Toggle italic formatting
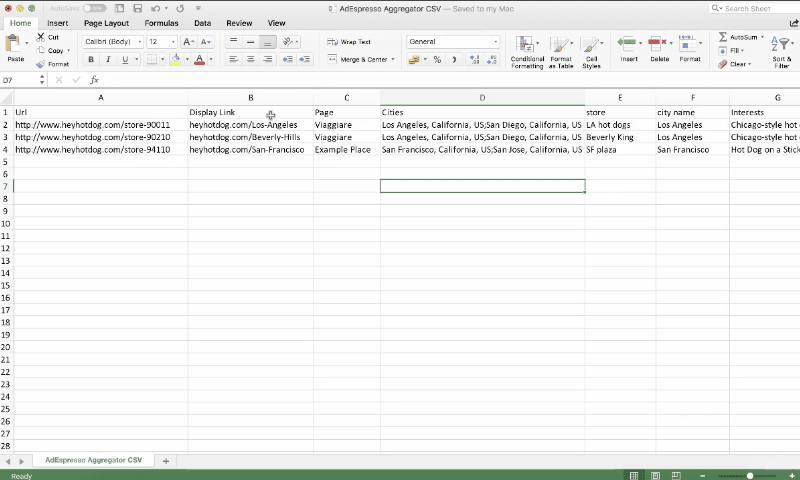Viewport: 800px width, 480px height. [x=106, y=60]
